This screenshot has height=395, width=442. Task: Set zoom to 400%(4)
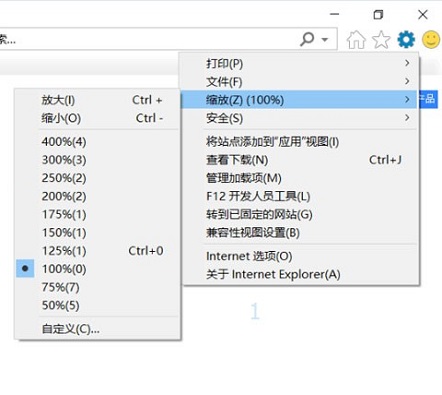(x=97, y=142)
